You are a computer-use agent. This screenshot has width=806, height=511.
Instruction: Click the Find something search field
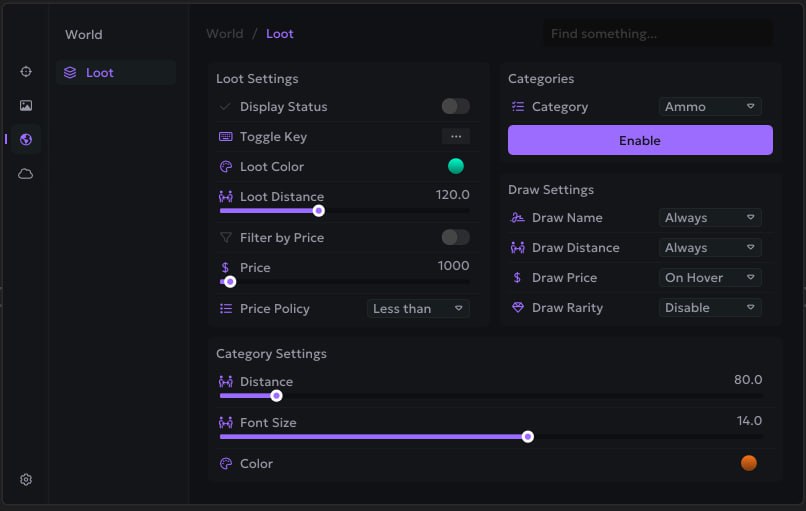pyautogui.click(x=657, y=34)
